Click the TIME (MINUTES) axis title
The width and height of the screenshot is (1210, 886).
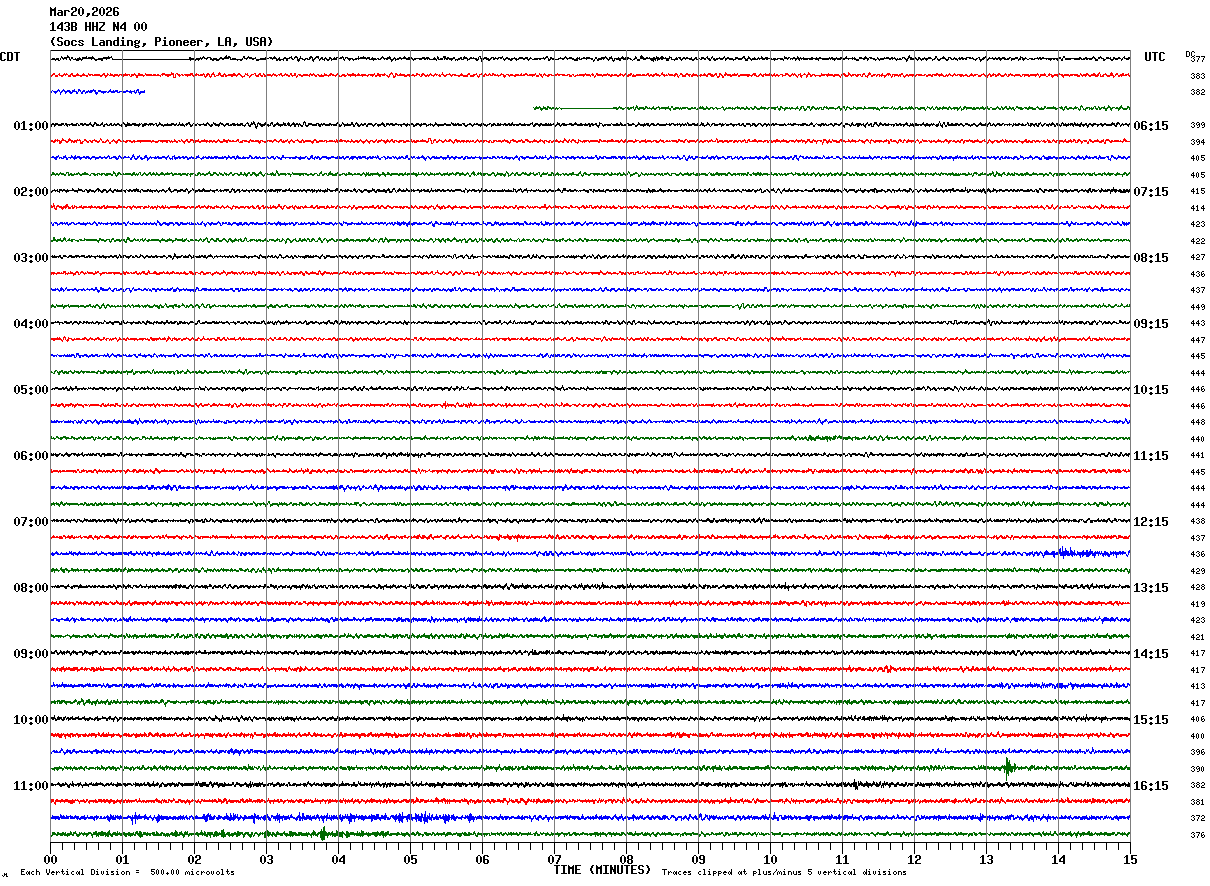tap(602, 870)
